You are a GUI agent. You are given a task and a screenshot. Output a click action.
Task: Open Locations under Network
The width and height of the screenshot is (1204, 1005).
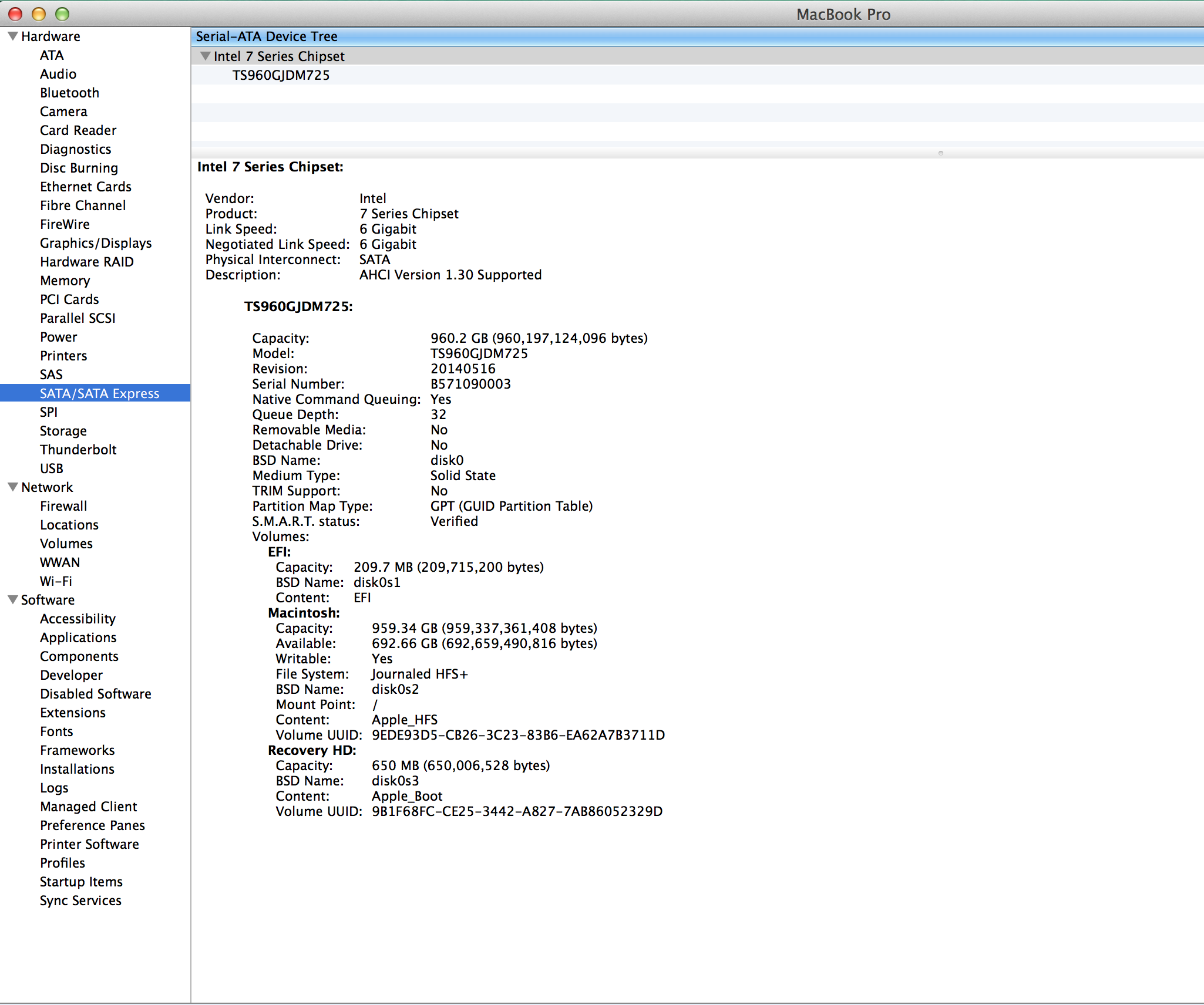(69, 525)
